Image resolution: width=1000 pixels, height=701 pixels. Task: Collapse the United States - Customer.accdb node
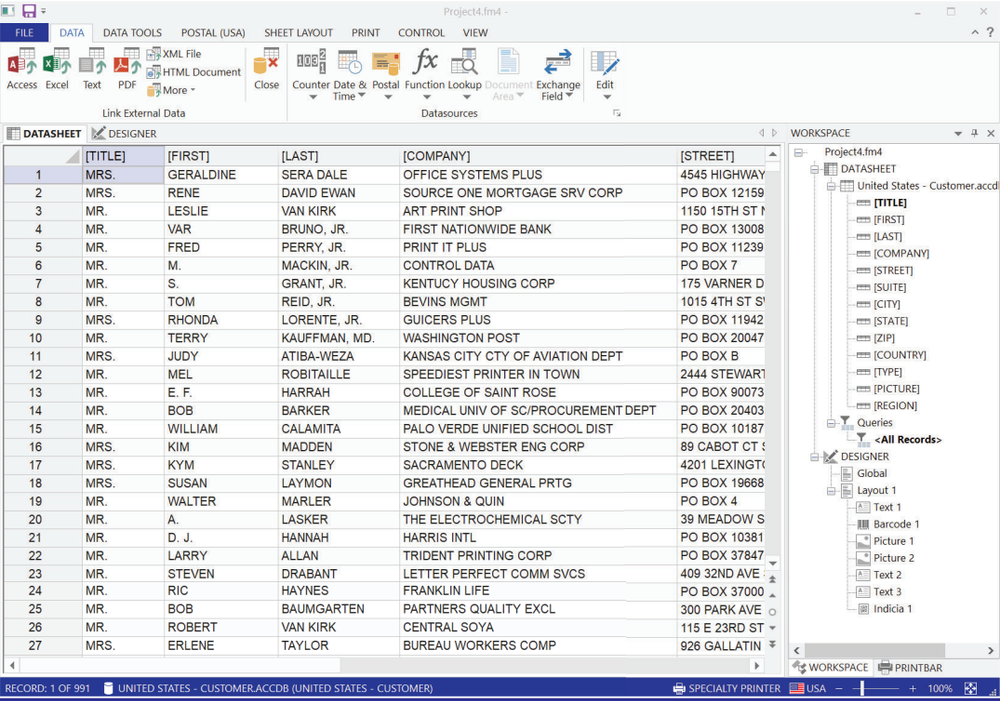pos(832,186)
